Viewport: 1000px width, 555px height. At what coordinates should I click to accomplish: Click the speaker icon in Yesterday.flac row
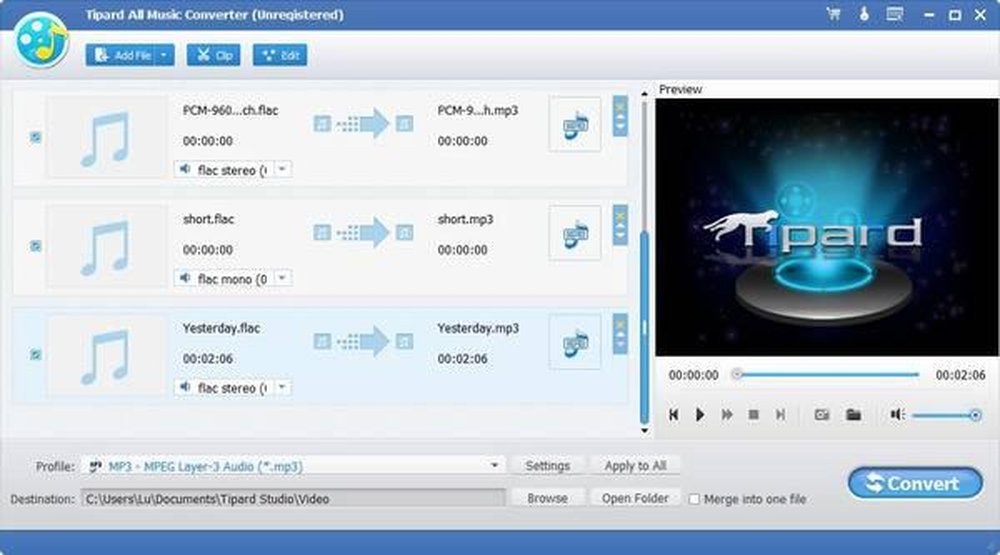185,387
